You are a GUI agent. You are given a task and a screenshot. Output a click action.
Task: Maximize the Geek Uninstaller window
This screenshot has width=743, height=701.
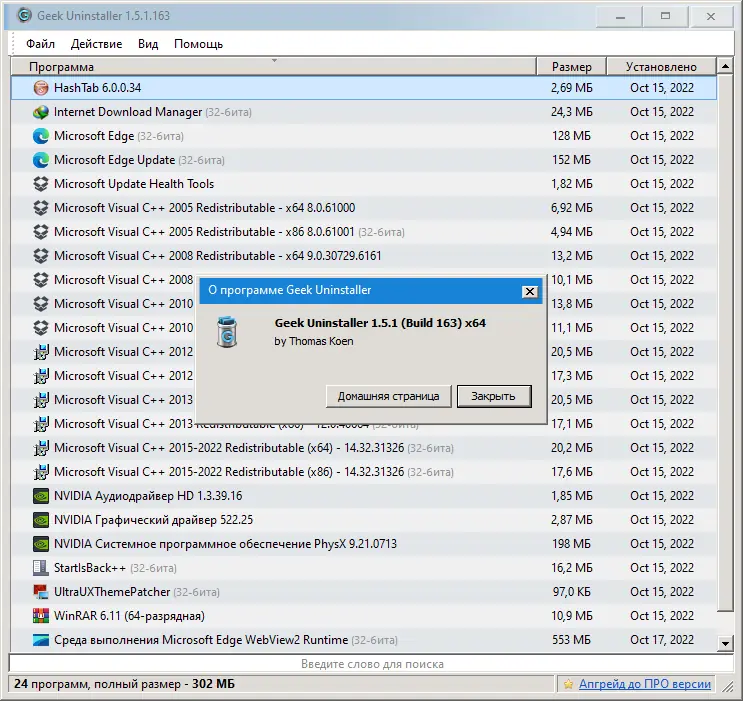(665, 16)
